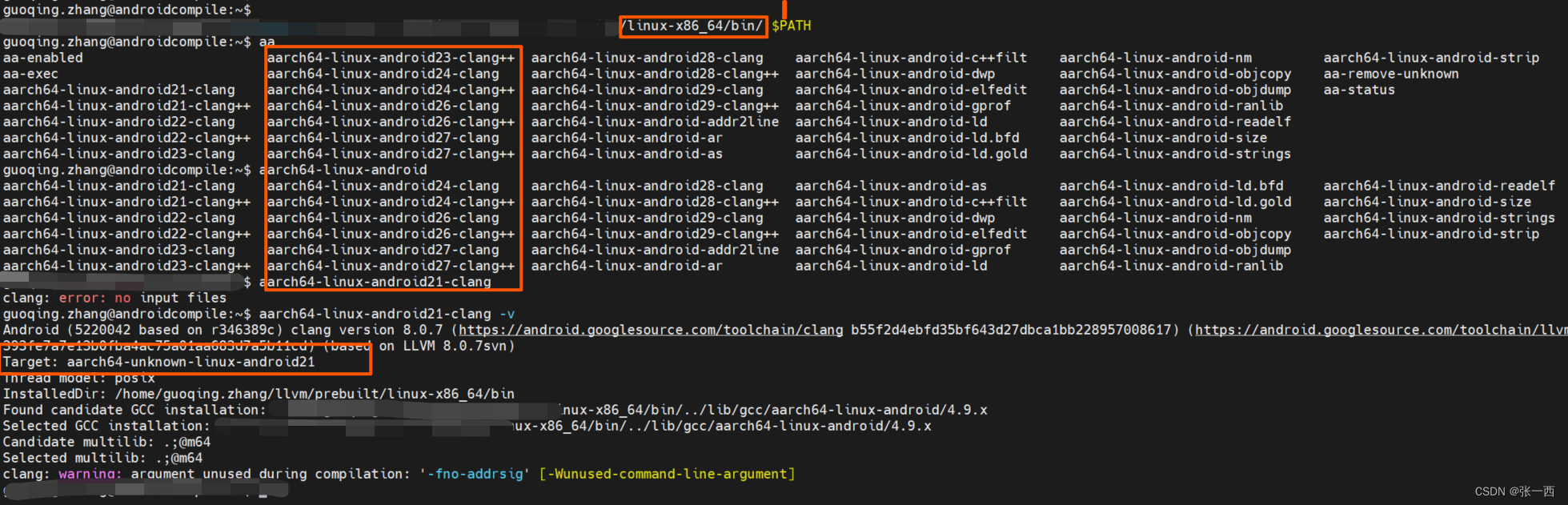The height and width of the screenshot is (505, 1568).
Task: Open the android.googlesource.com/toolchain/clang link
Action: 651,330
